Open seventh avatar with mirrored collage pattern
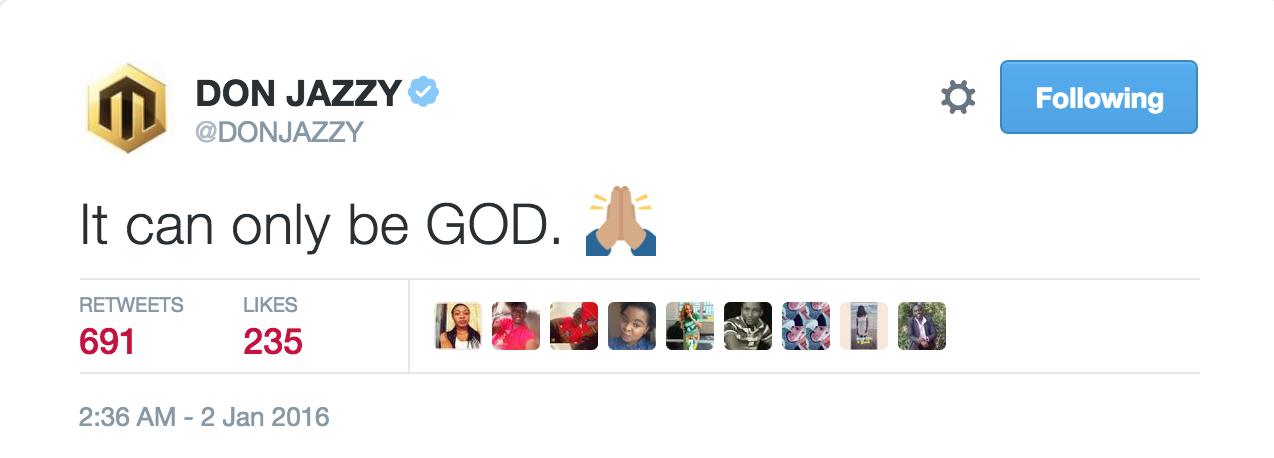The width and height of the screenshot is (1274, 458). [806, 326]
